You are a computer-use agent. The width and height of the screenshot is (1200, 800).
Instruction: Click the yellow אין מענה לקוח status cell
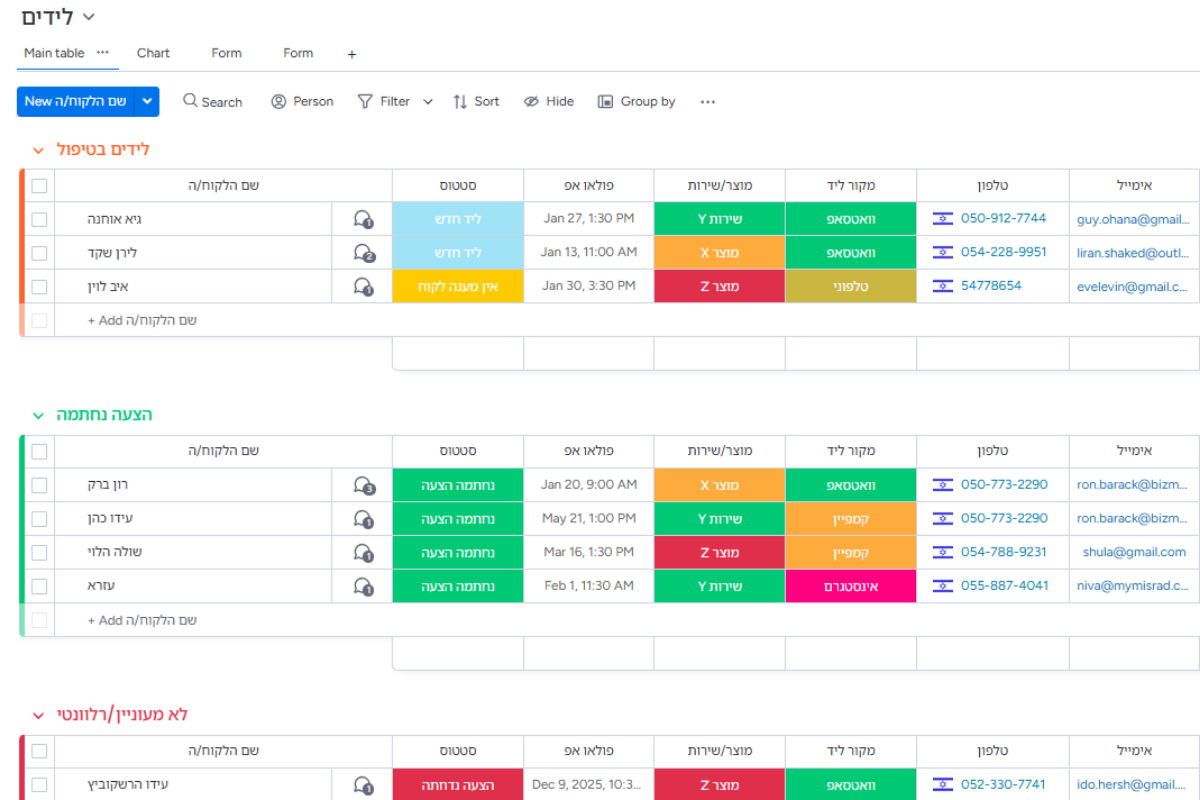click(x=458, y=286)
